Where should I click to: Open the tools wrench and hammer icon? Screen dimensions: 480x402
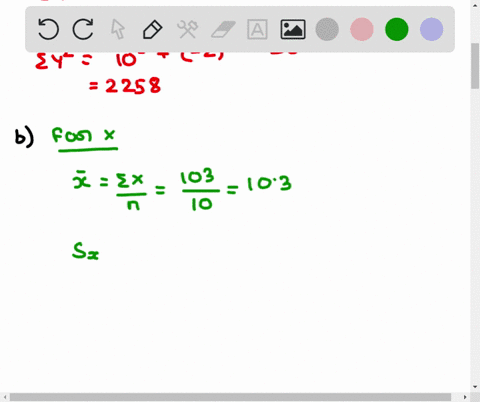coord(188,29)
